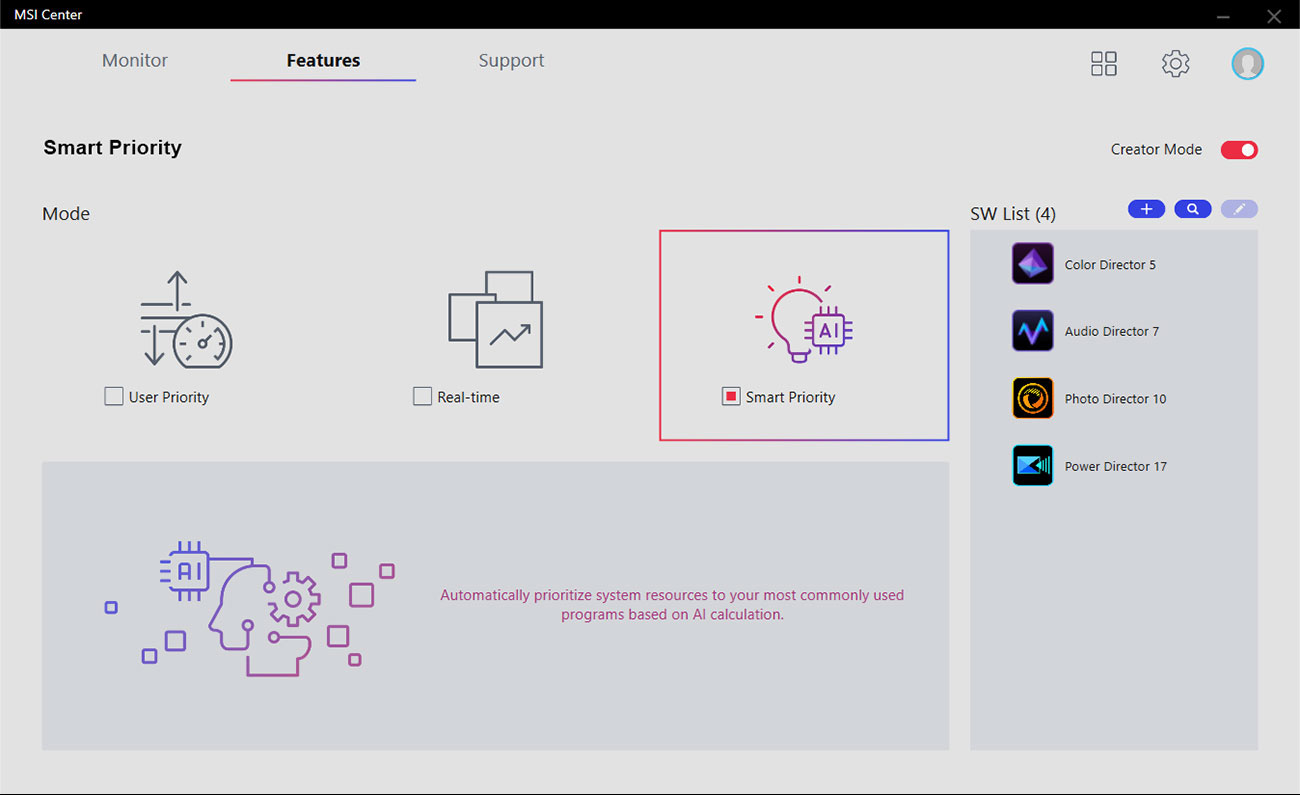The image size is (1300, 795).
Task: Click the Smart Priority page heading
Action: click(x=113, y=148)
